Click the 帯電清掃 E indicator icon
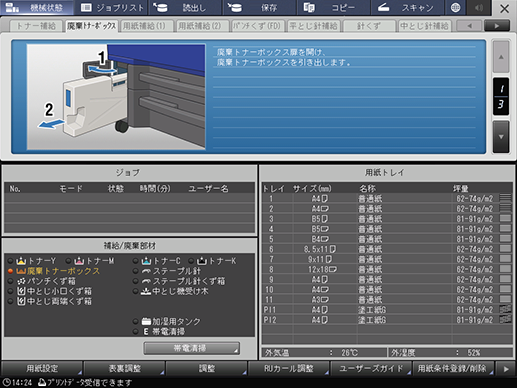Viewport: 517px width, 388px height. pyautogui.click(x=146, y=331)
